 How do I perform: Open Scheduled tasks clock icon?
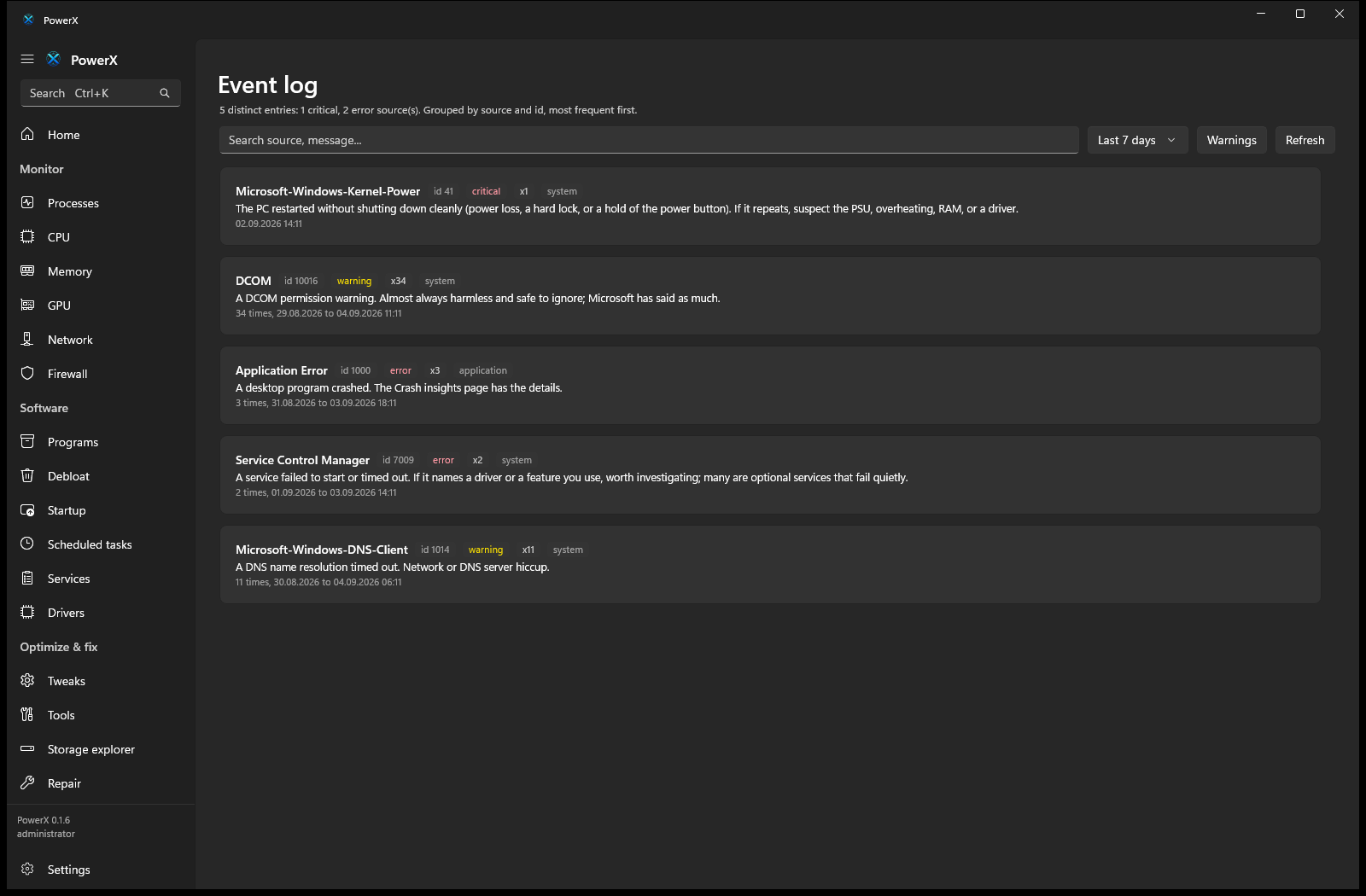(x=27, y=544)
